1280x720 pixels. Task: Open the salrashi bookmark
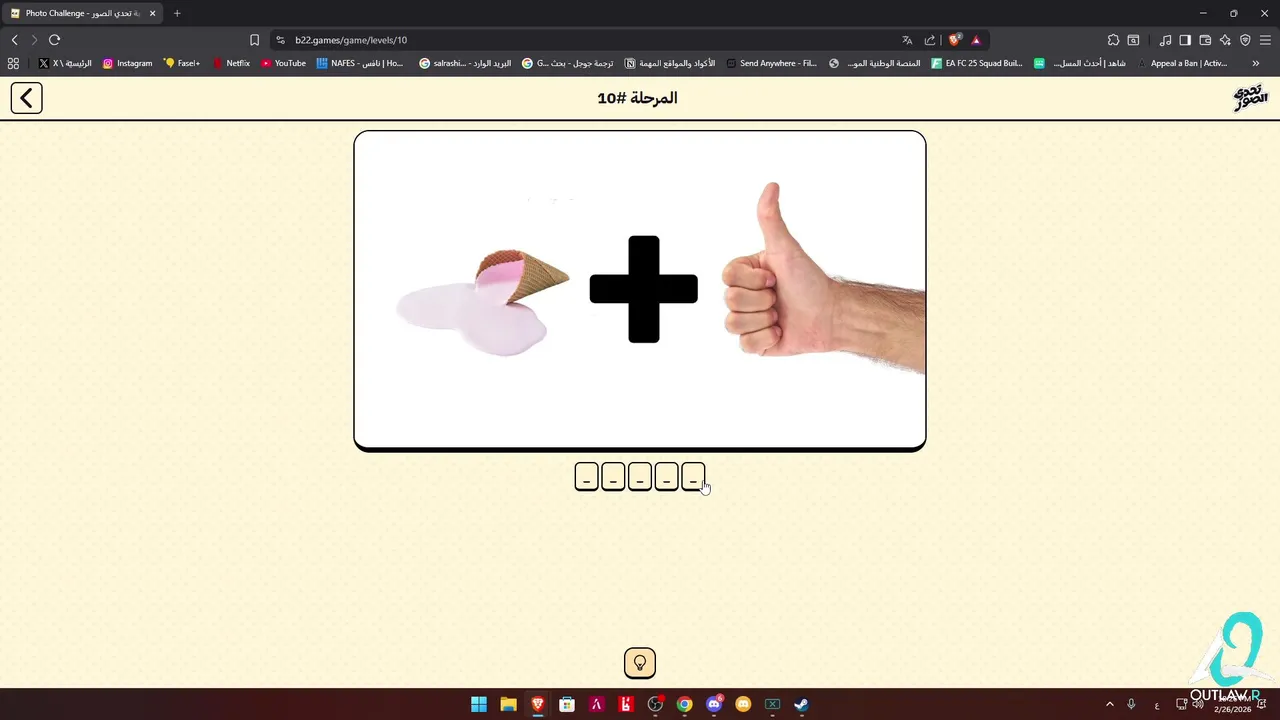465,63
